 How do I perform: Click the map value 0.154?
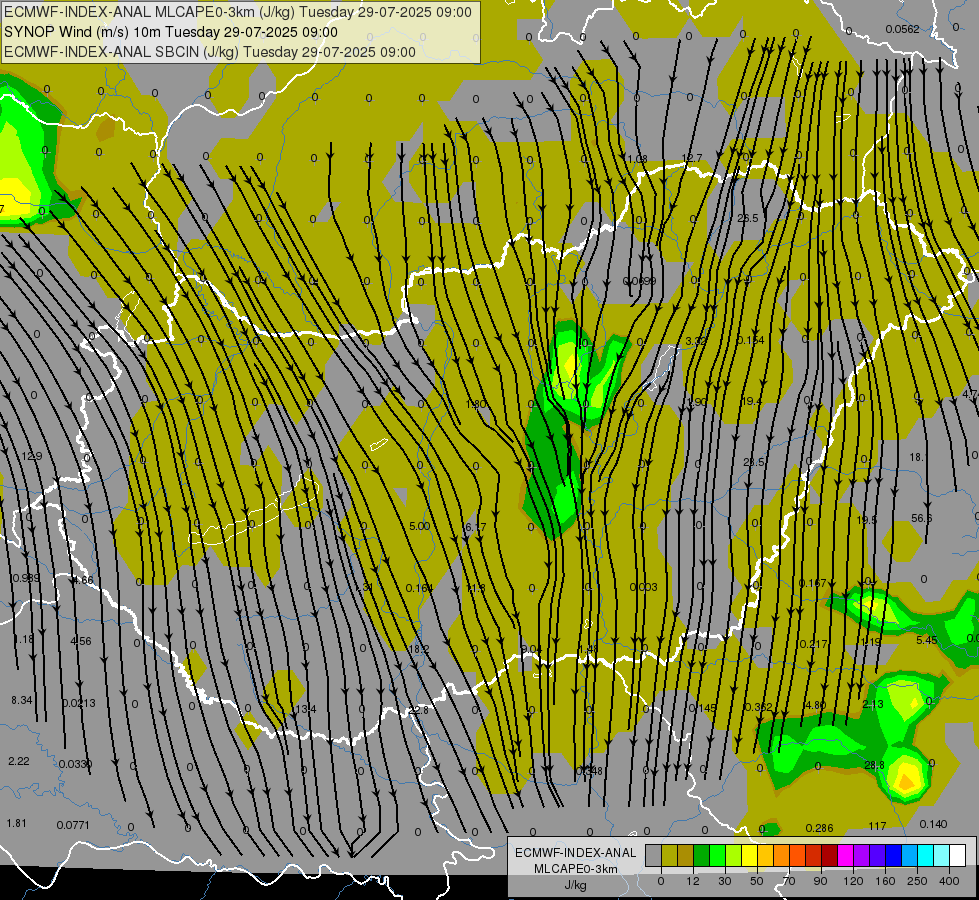pyautogui.click(x=750, y=340)
